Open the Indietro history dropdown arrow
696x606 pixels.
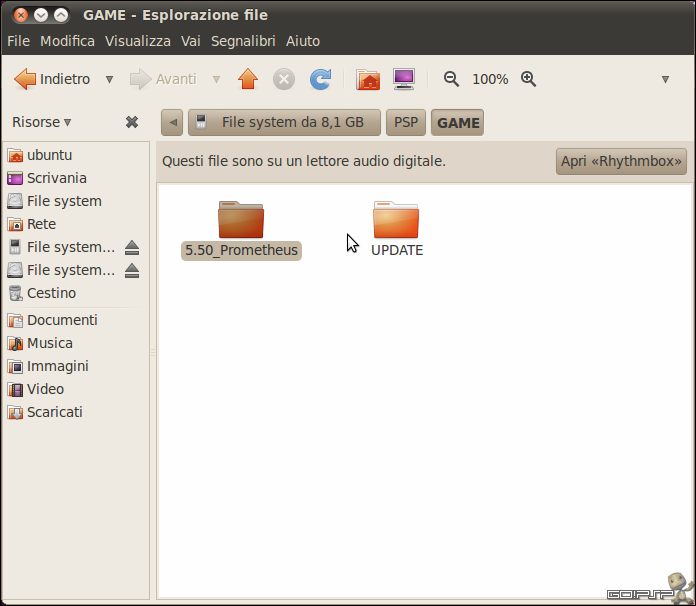[109, 79]
